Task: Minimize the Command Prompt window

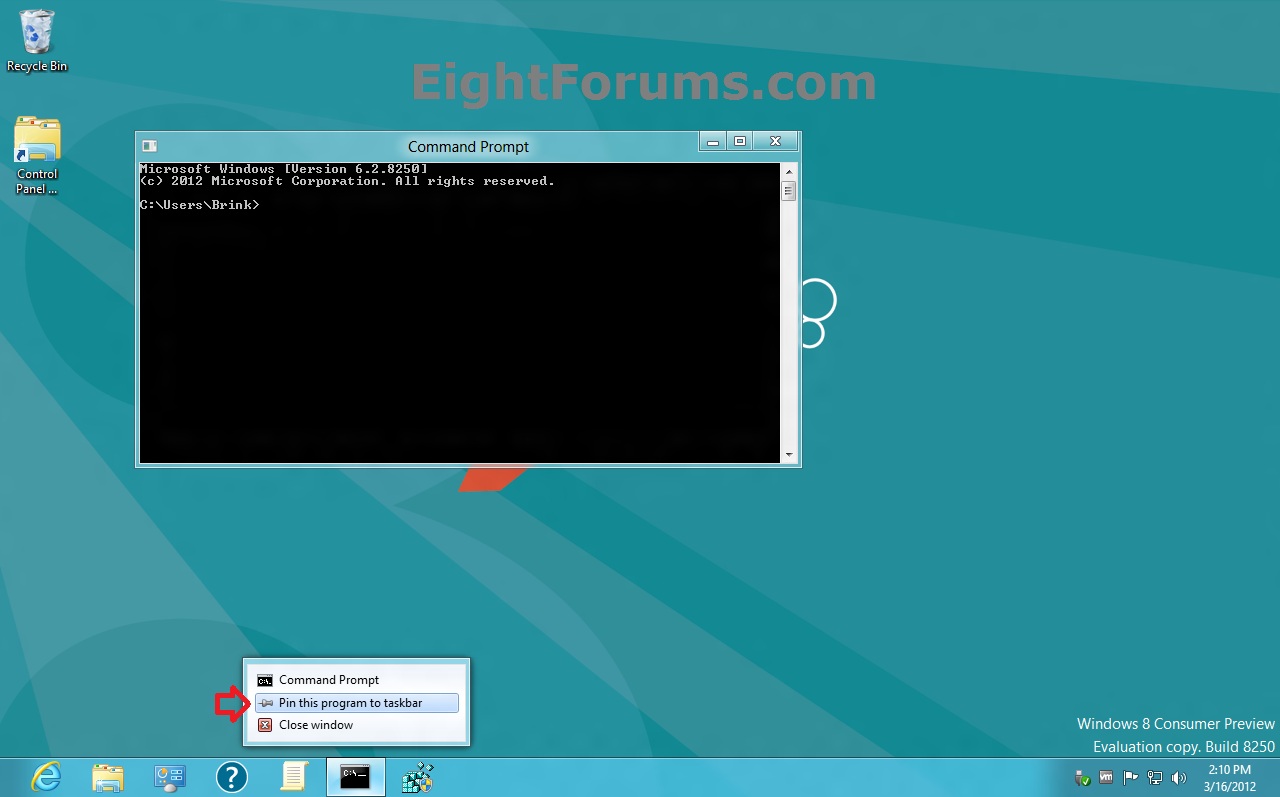Action: click(712, 142)
